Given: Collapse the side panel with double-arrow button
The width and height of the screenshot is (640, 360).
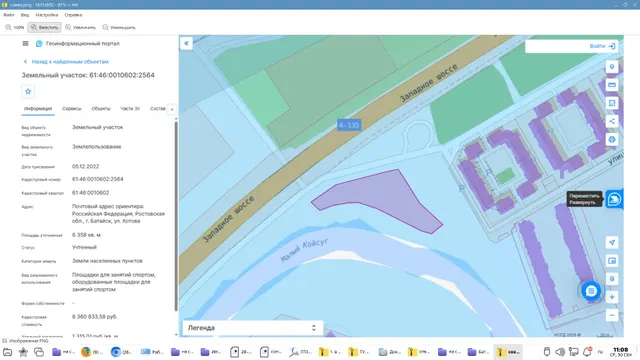Looking at the screenshot, I should click(x=186, y=43).
